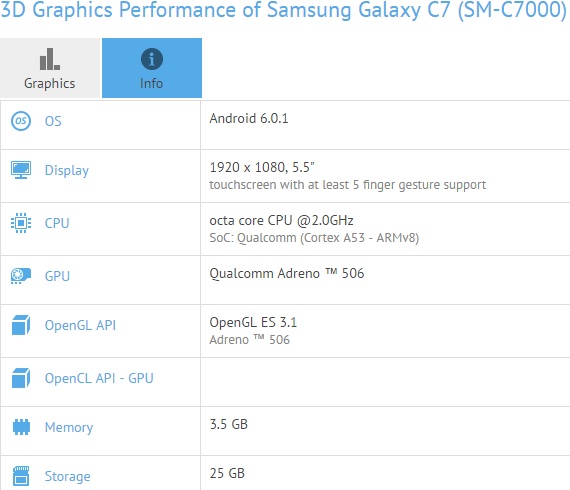Viewport: 570px width, 490px height.
Task: Click the bar chart Graphics icon
Action: (50, 59)
